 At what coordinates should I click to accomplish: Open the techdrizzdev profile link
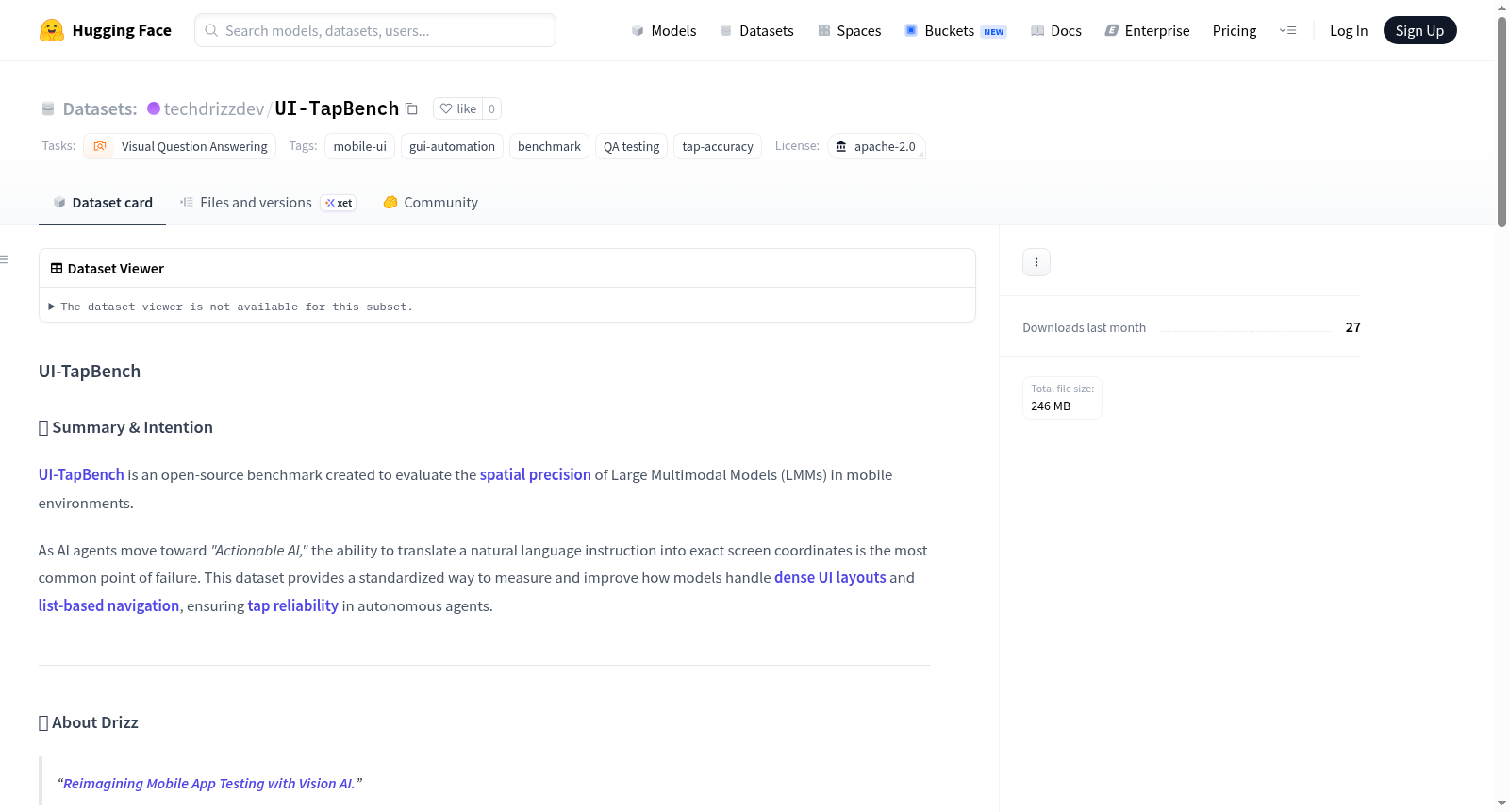214,108
